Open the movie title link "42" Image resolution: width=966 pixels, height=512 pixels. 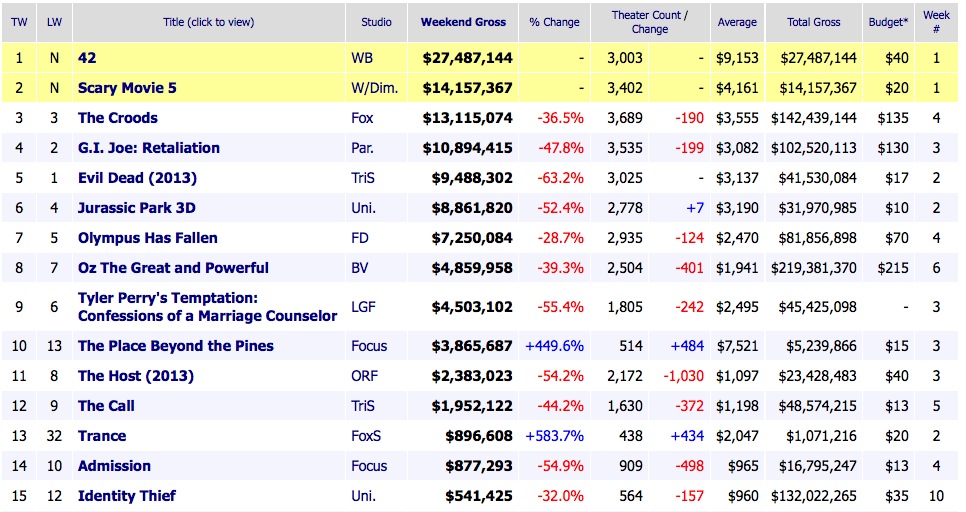(85, 58)
